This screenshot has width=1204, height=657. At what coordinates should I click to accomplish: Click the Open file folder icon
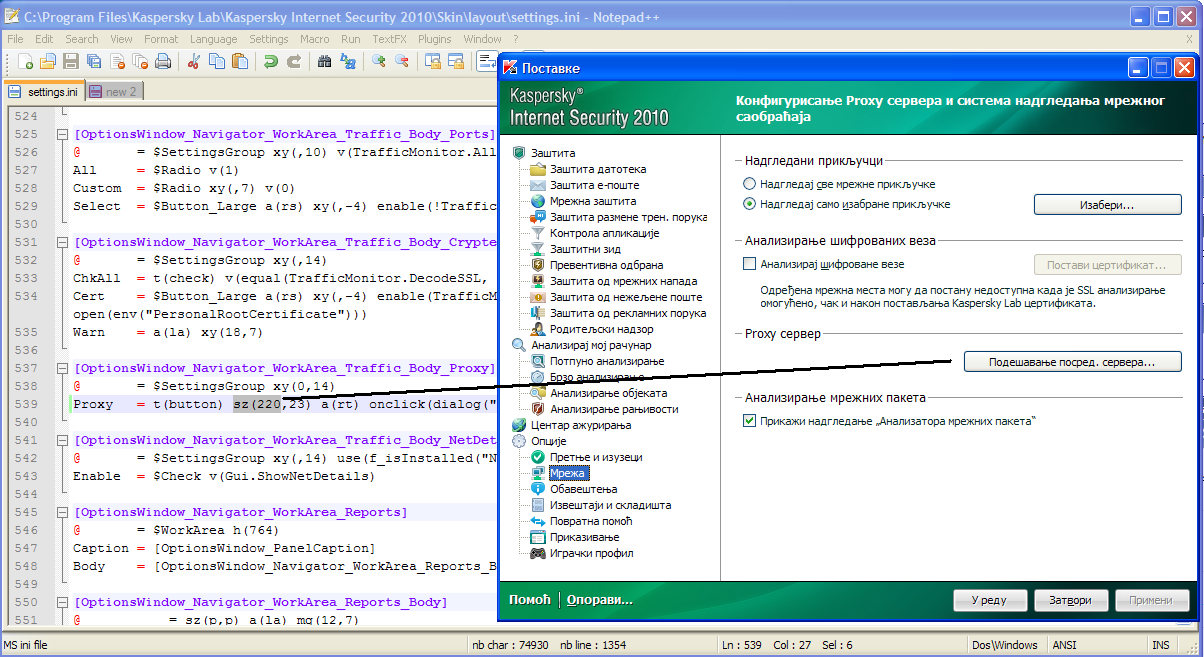[47, 62]
